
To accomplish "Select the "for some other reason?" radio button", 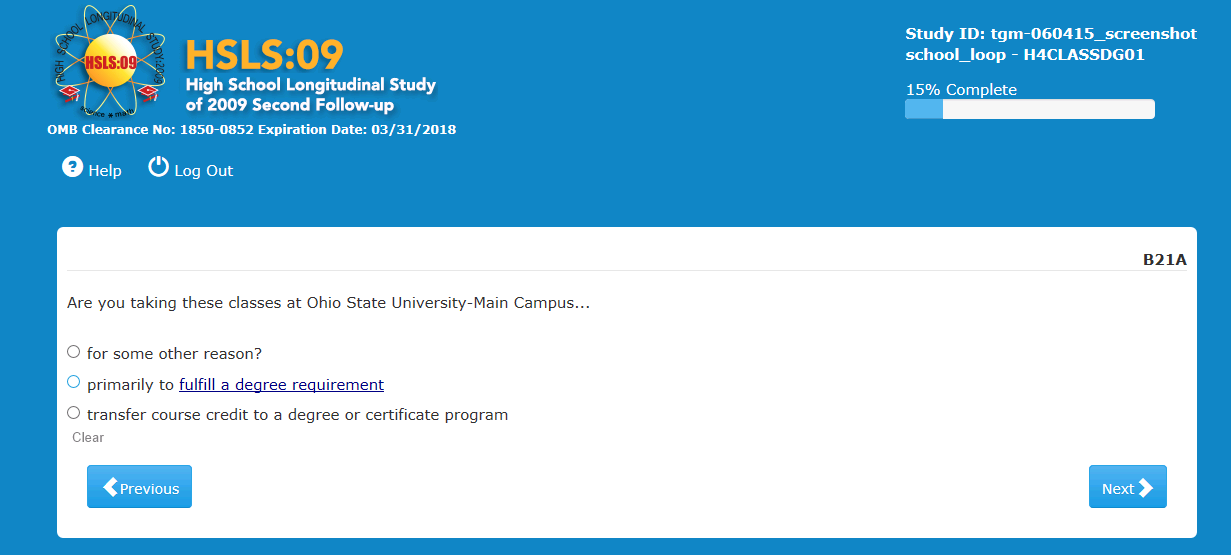I will tap(73, 352).
